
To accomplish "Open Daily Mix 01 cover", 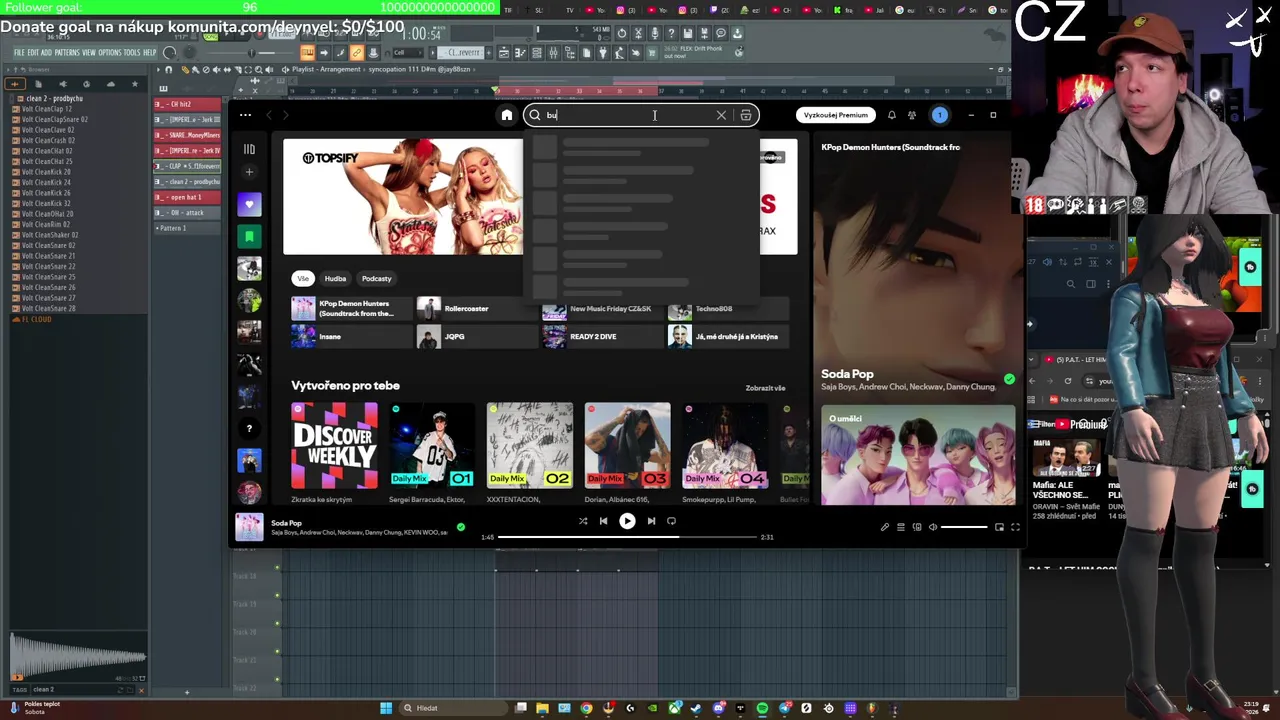I will [432, 446].
